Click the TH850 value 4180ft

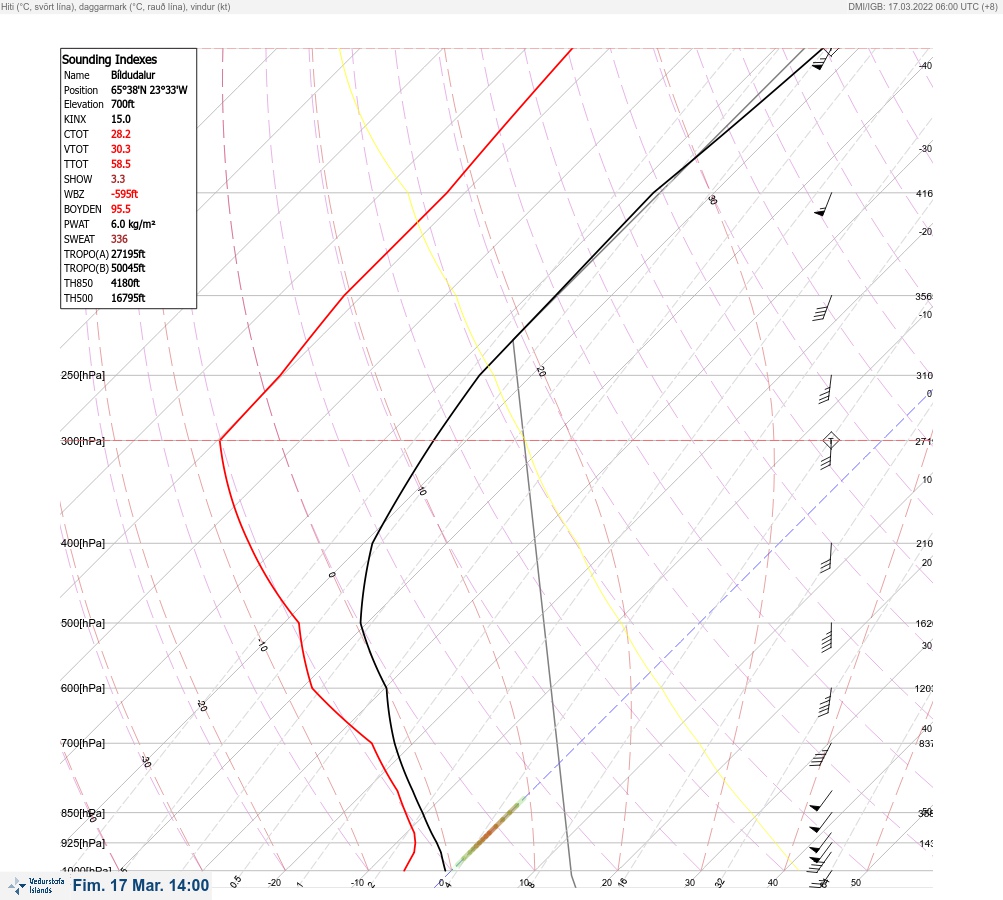click(125, 283)
